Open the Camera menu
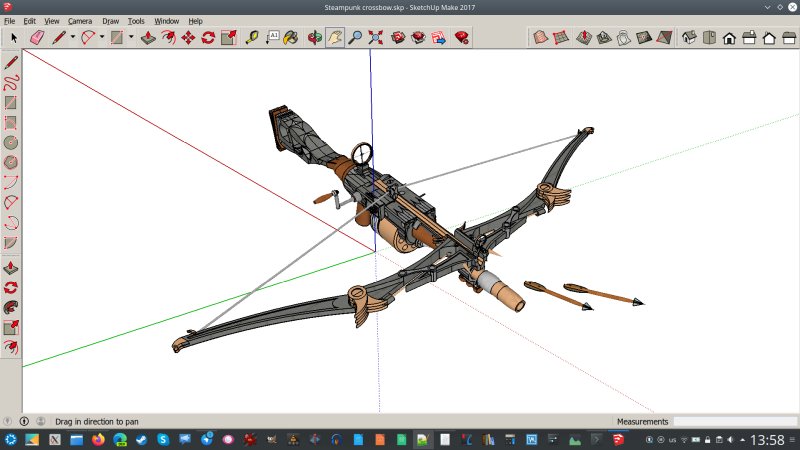This screenshot has height=450, width=800. point(79,20)
